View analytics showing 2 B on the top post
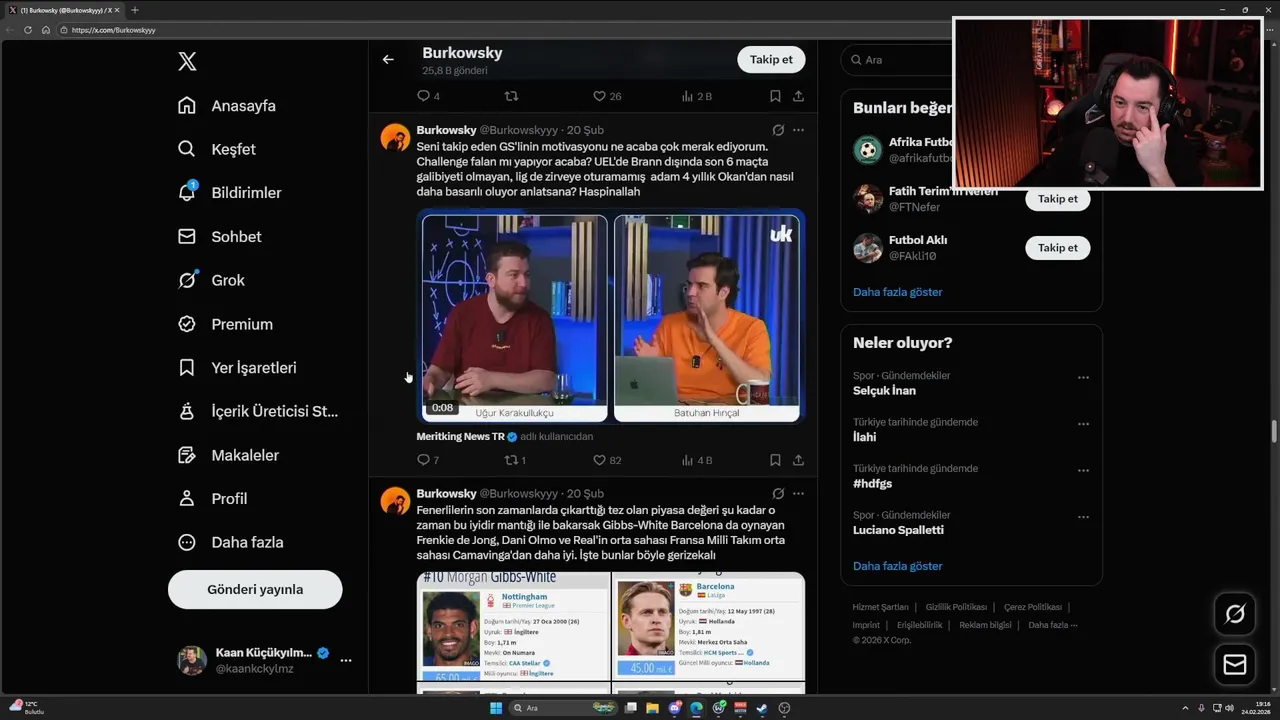 click(x=697, y=96)
